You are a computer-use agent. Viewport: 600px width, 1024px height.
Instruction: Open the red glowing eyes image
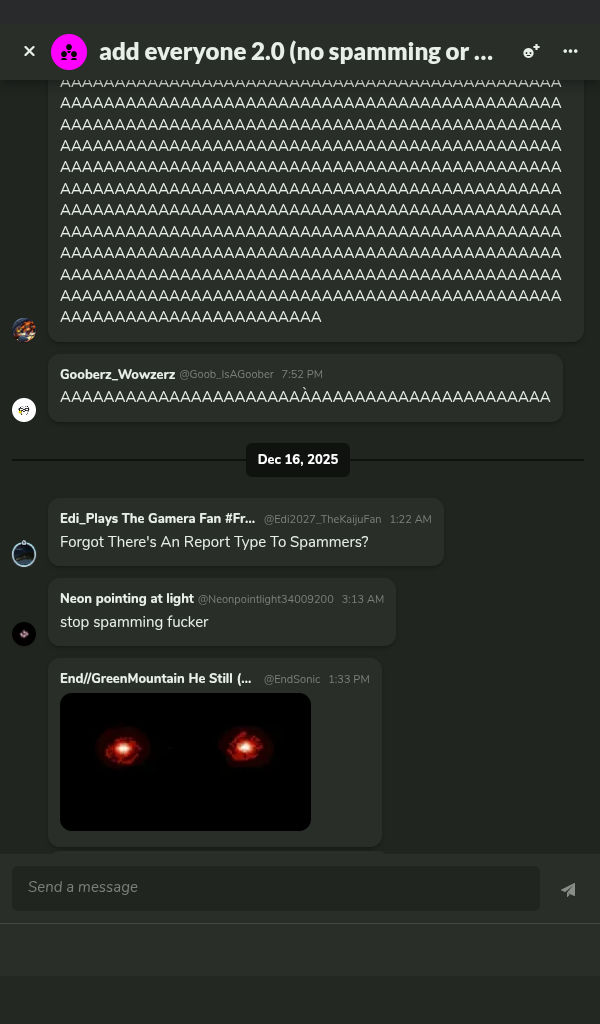point(185,761)
